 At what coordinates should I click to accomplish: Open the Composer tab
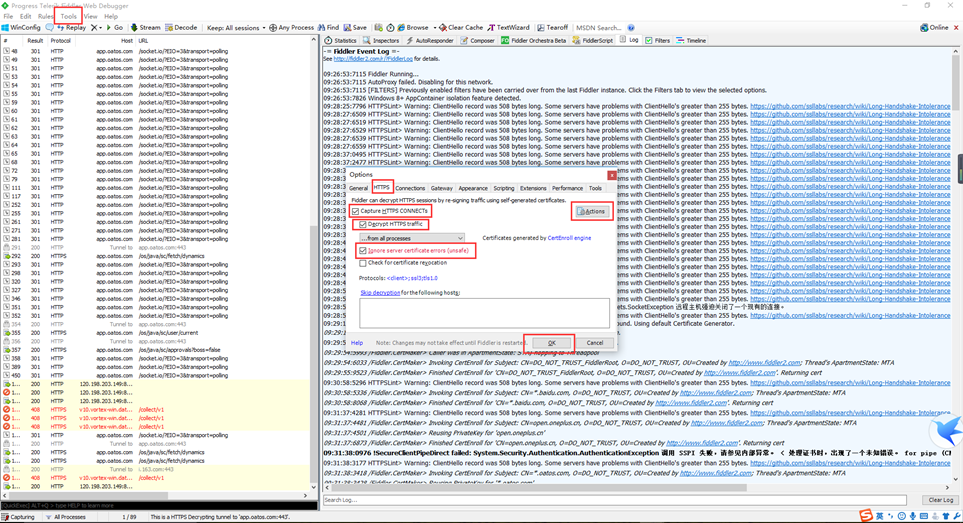pos(477,41)
